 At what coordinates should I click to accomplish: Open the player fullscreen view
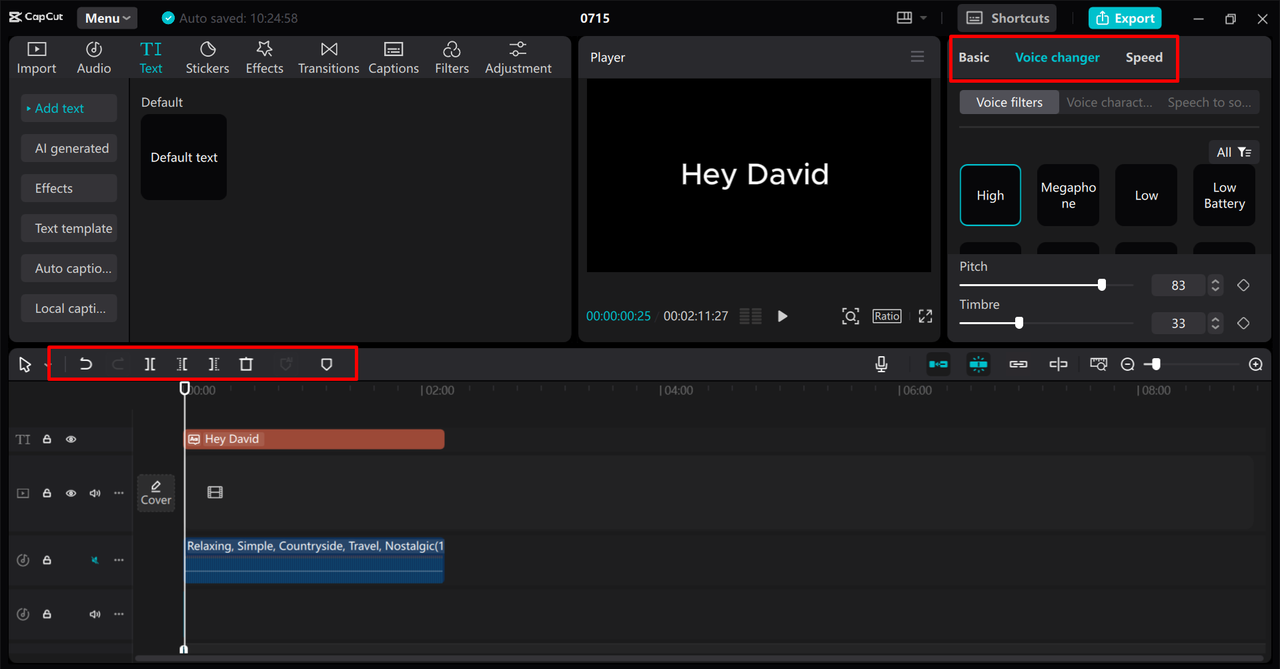(925, 316)
